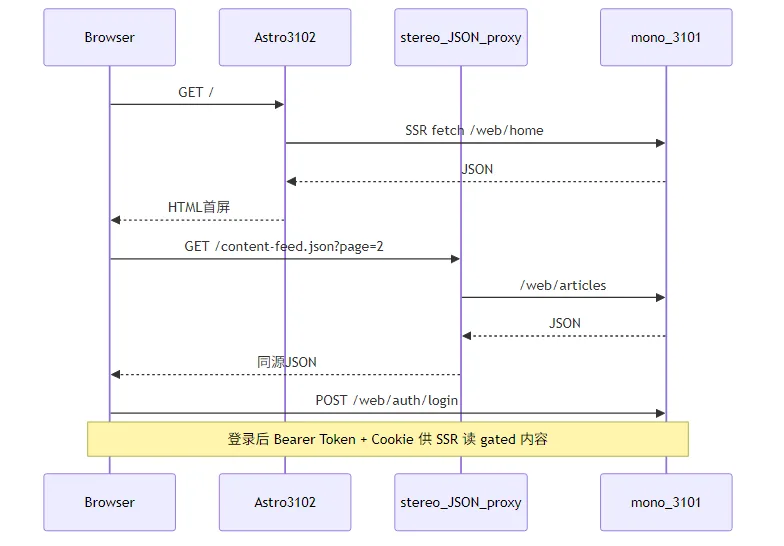
Task: Click the 'HTML首屏' message label
Action: tap(198, 207)
